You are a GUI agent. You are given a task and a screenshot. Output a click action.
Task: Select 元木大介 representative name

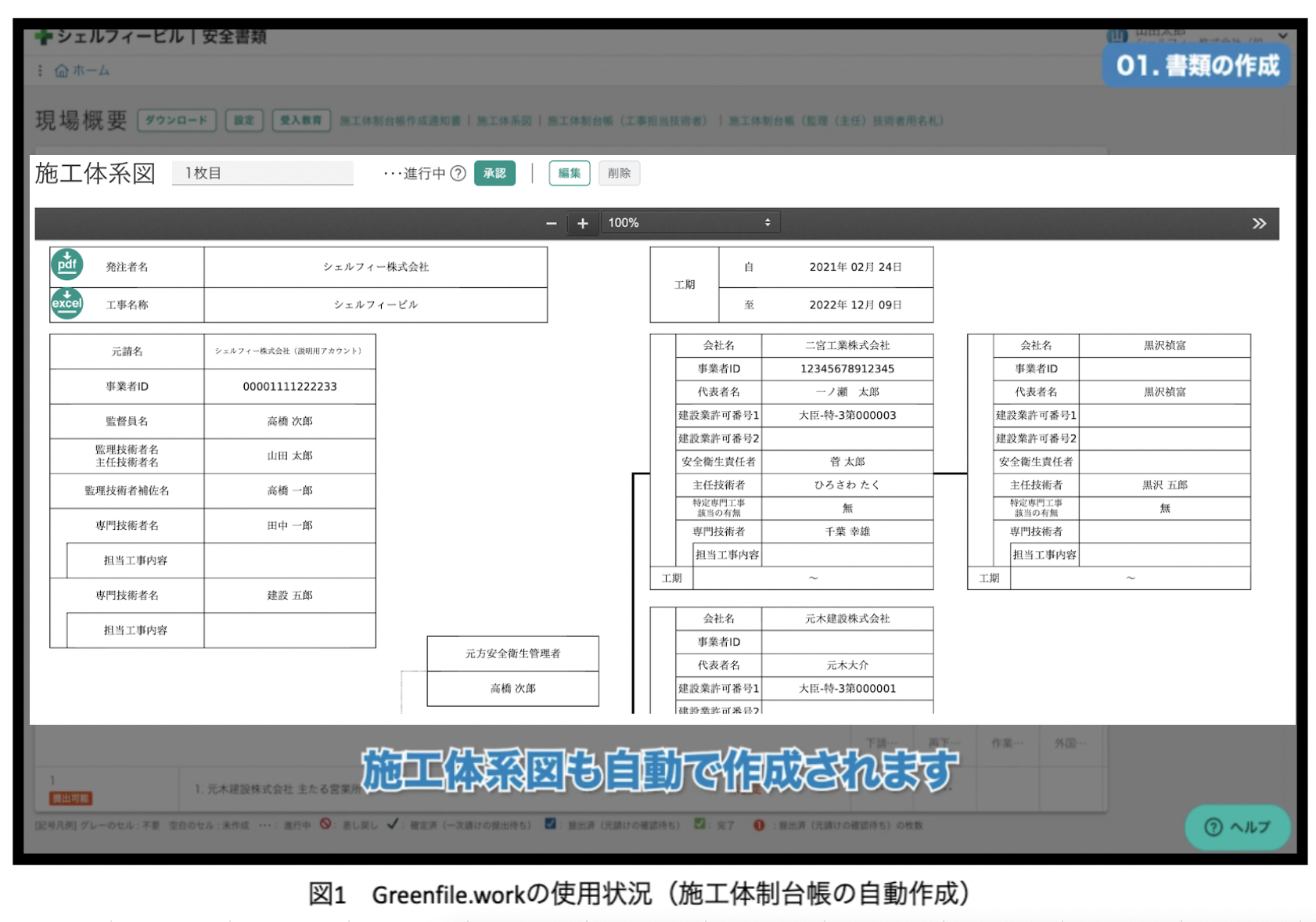847,665
